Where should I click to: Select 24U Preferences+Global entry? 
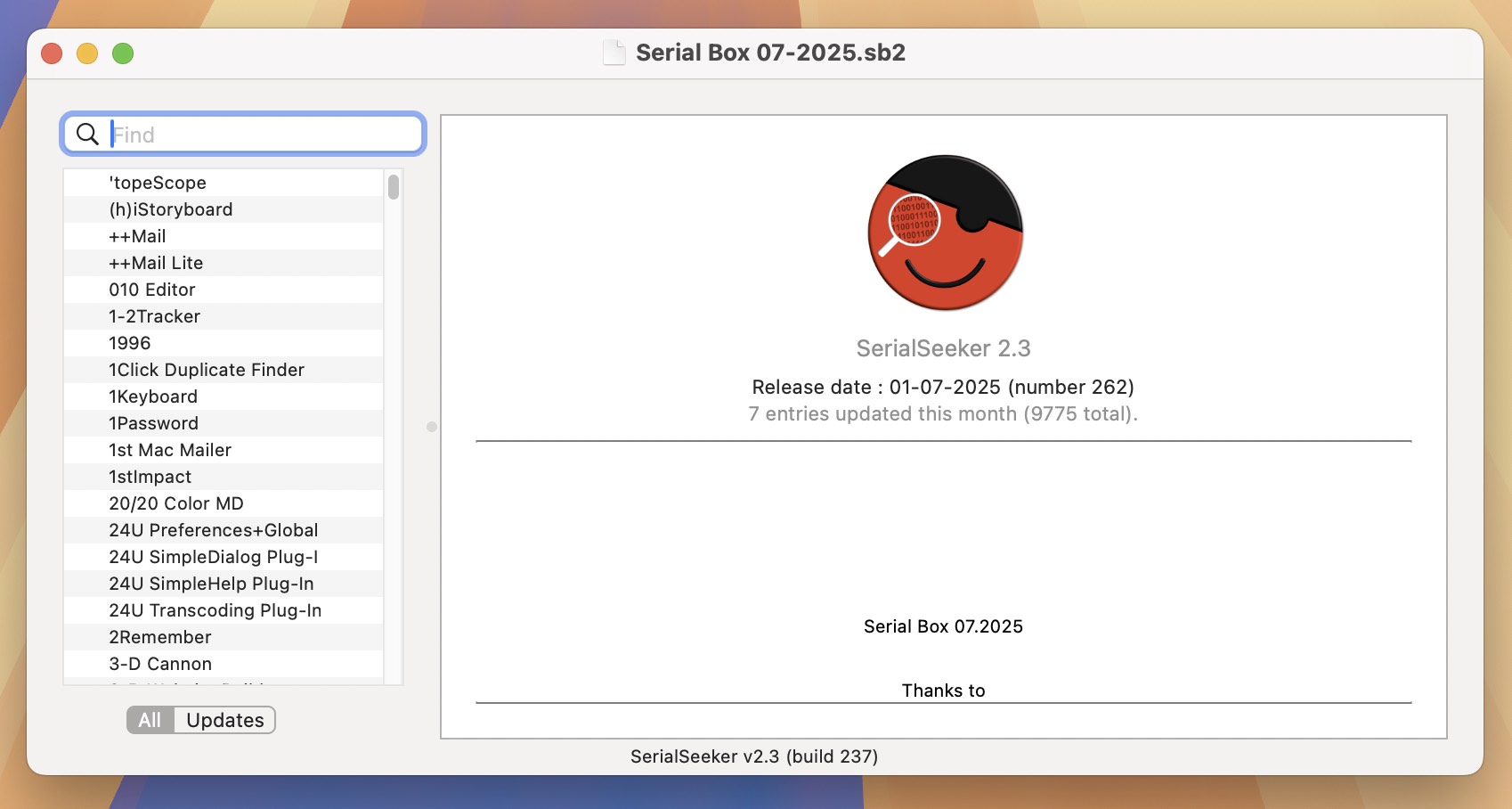pyautogui.click(x=224, y=530)
